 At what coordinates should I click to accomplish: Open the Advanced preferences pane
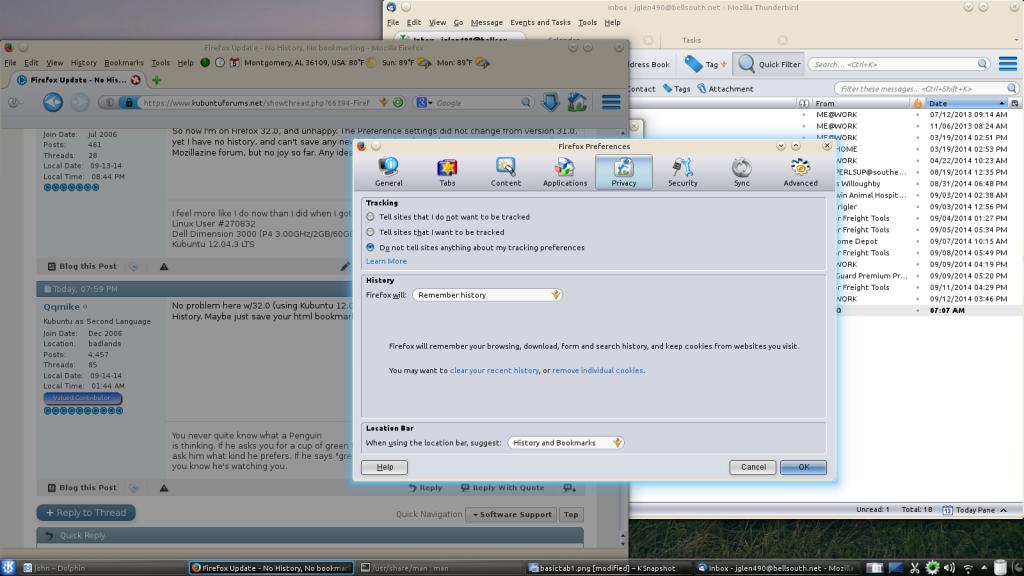click(x=800, y=172)
